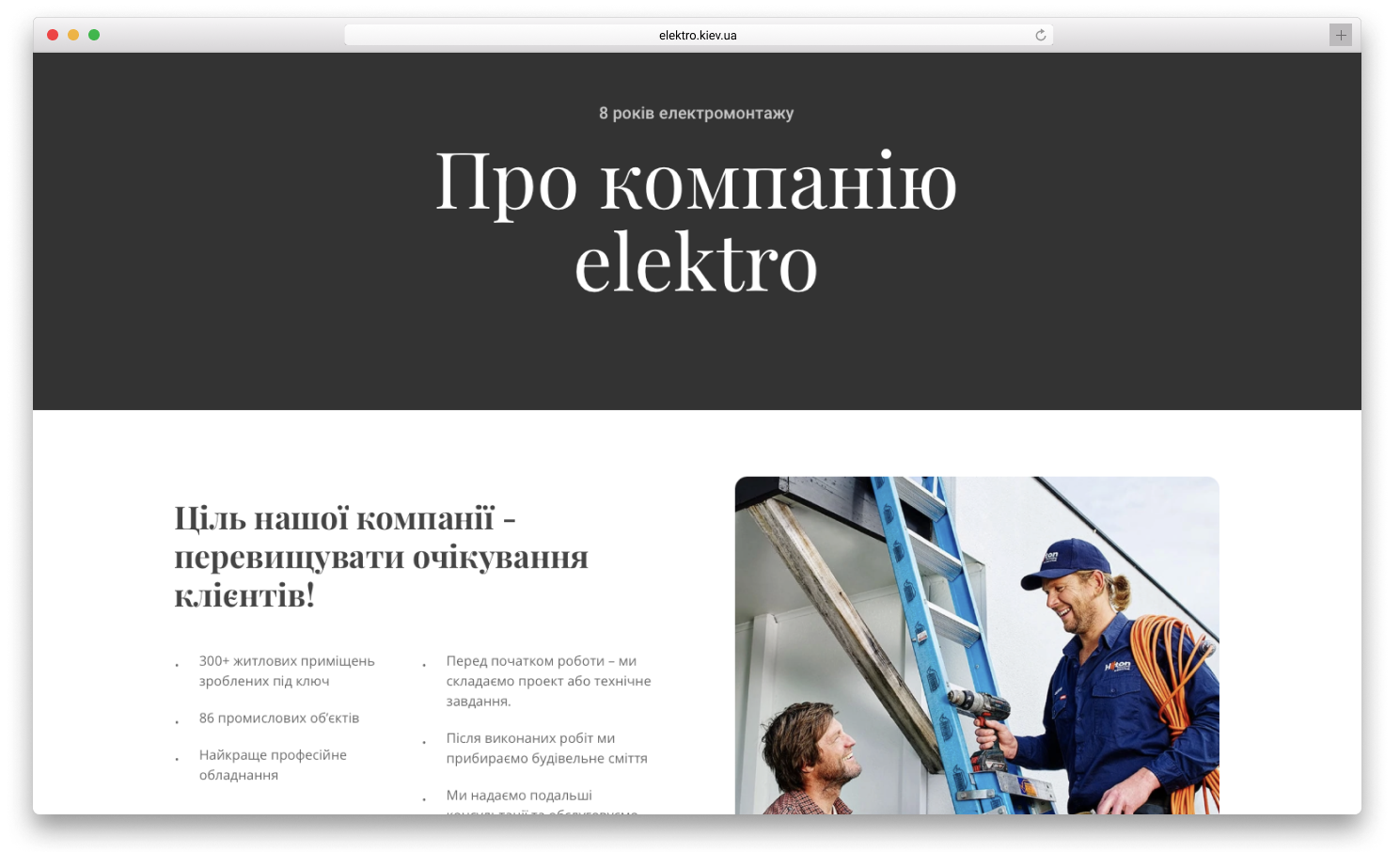Click the '8 років електромонтажу' subtitle
The width and height of the screenshot is (1400, 852).
696,114
